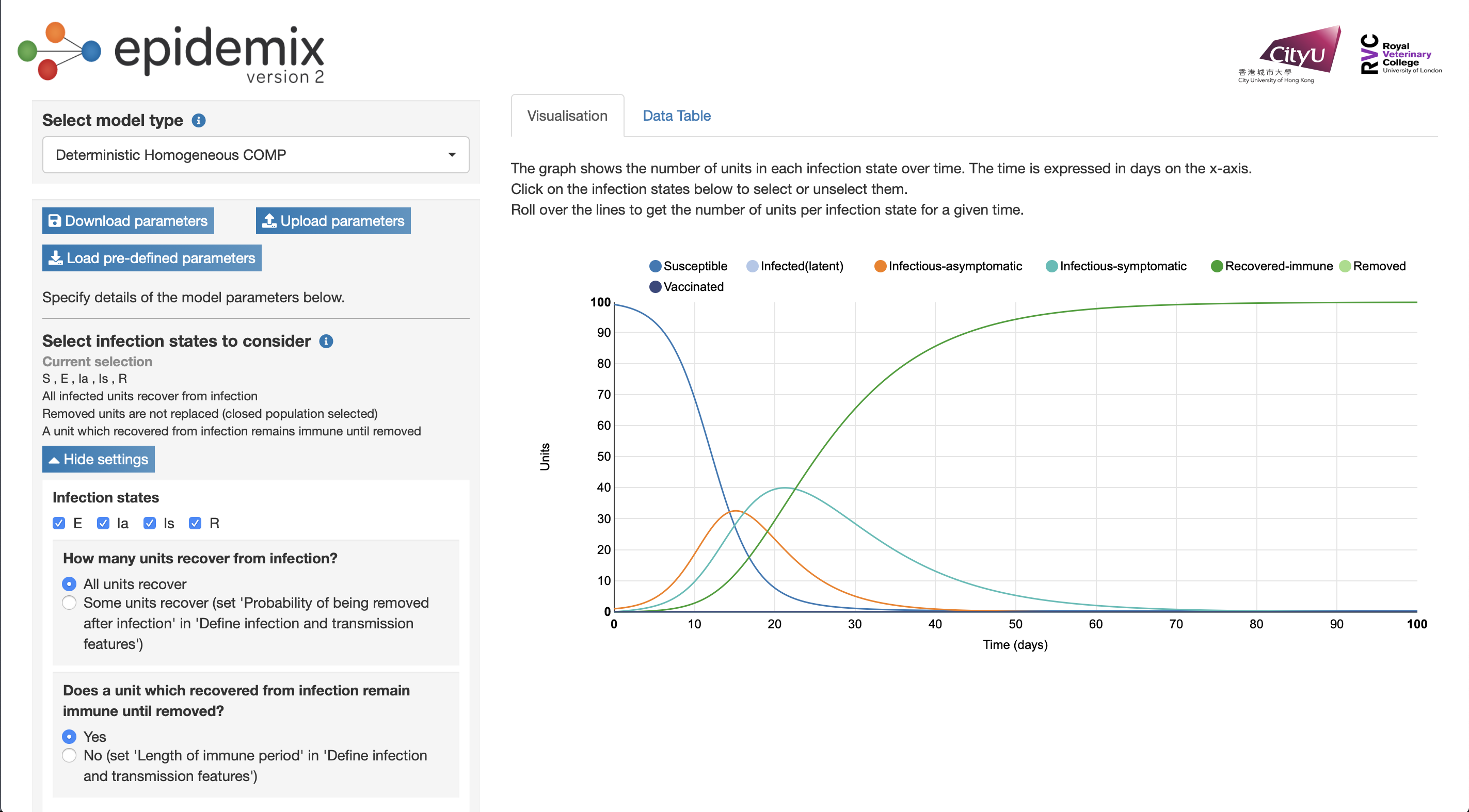Toggle the Infectious-asymptomatic legend marker
This screenshot has height=812, width=1469.
click(880, 266)
